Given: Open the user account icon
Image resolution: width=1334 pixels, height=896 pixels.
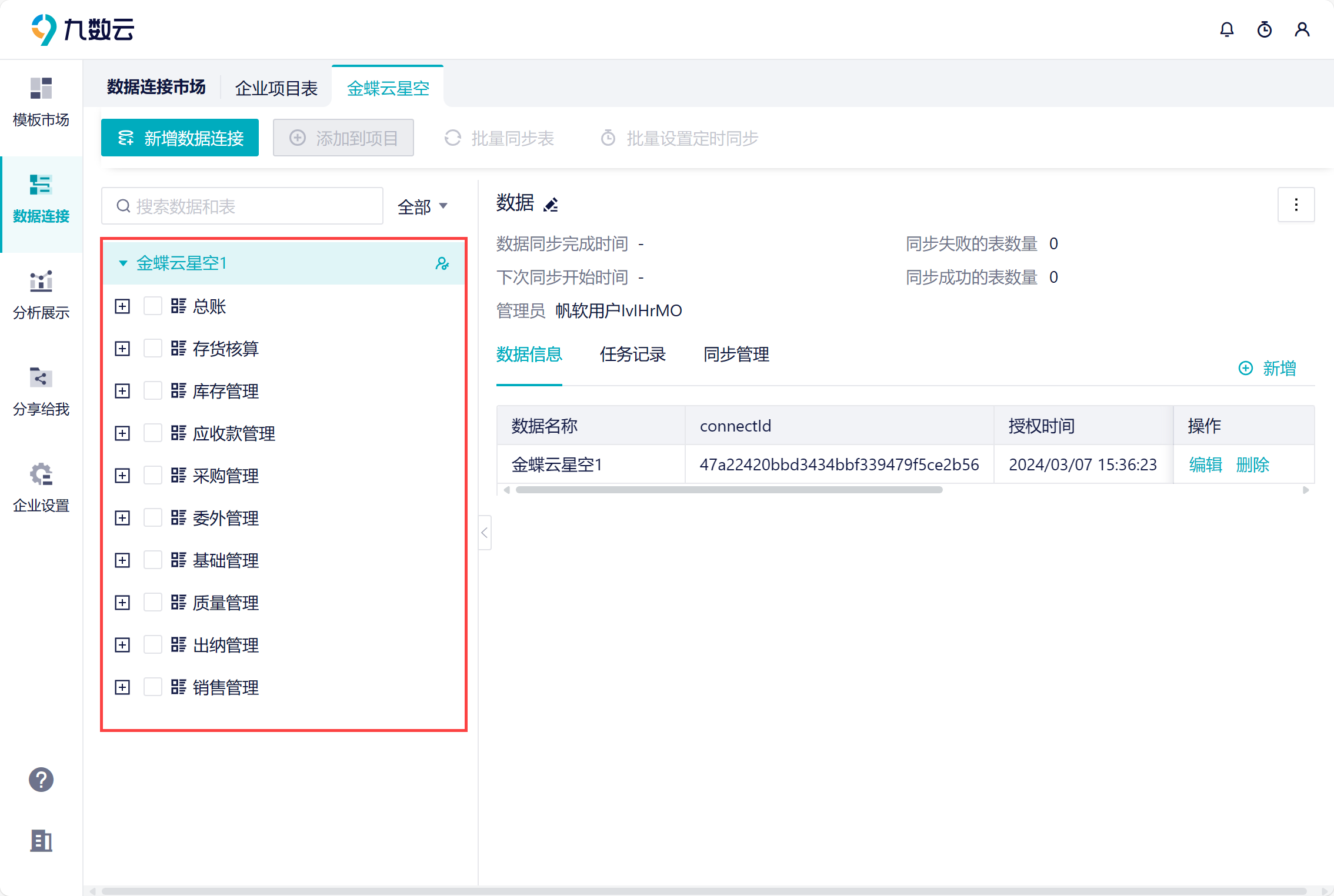Looking at the screenshot, I should (x=1302, y=29).
